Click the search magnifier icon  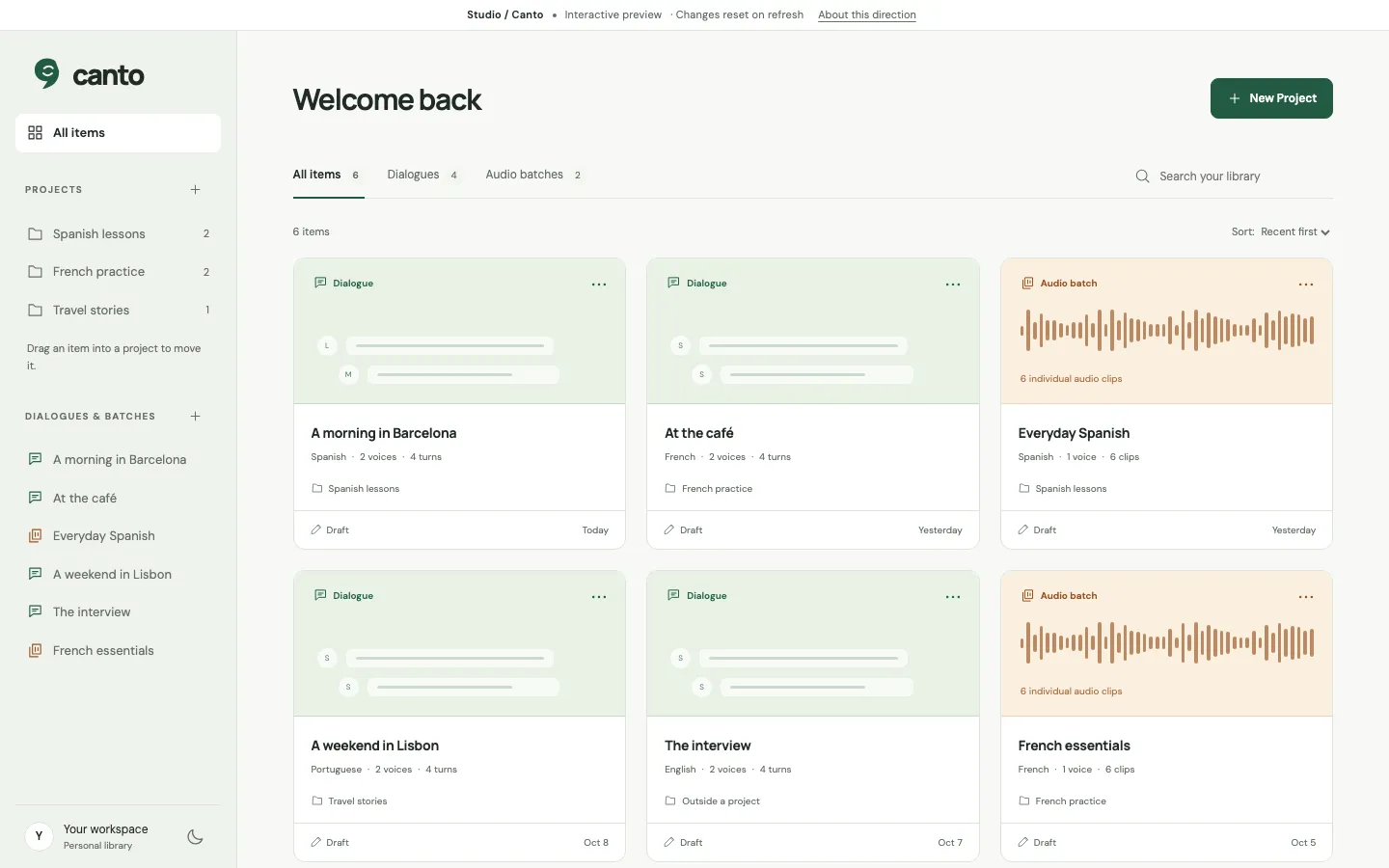[x=1142, y=176]
